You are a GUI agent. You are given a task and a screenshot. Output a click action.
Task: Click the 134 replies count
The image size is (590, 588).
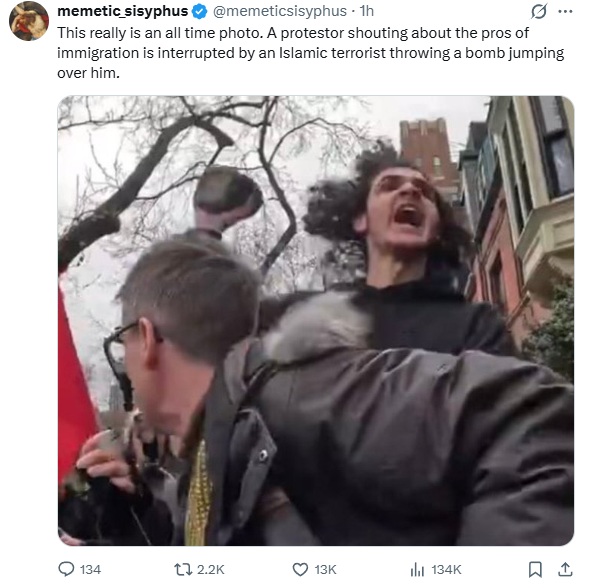[90, 570]
